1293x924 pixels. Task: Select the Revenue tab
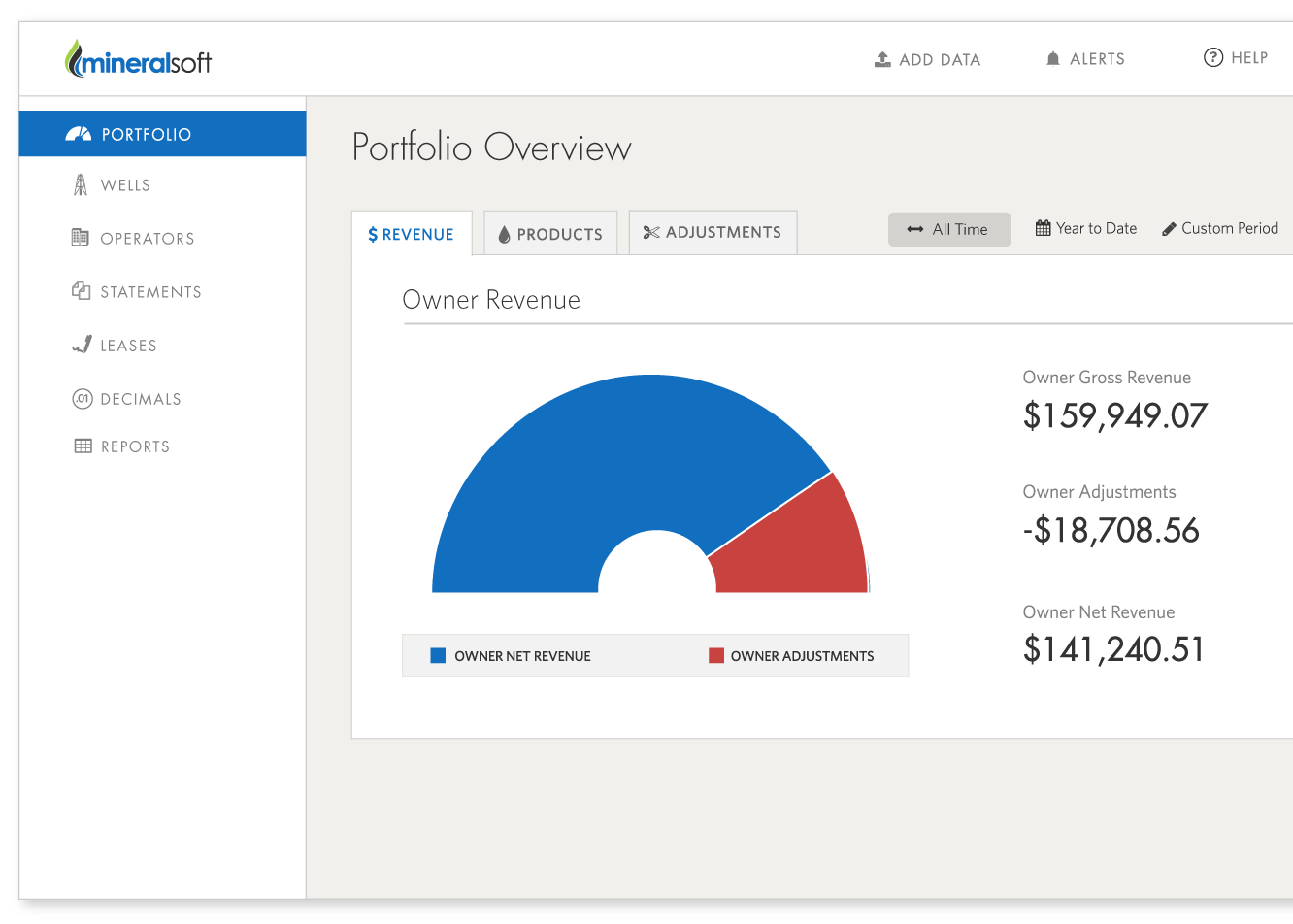point(412,234)
